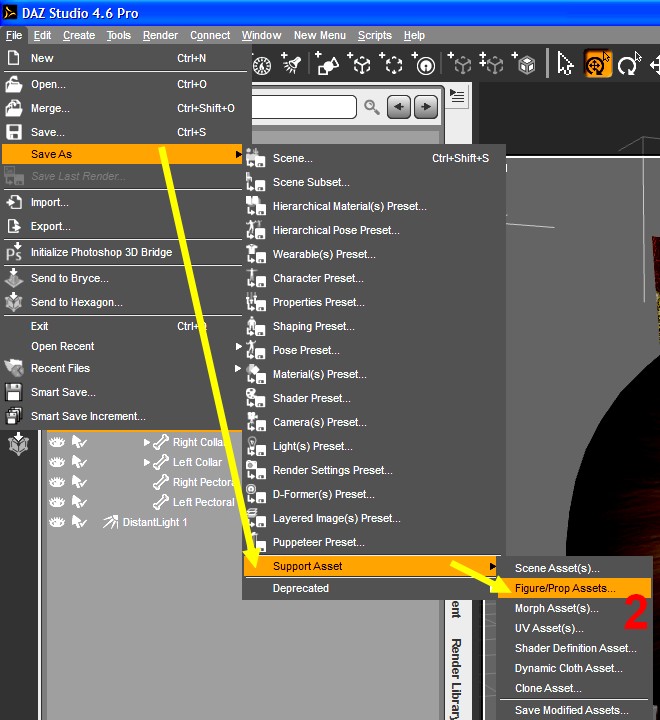This screenshot has height=720, width=660.
Task: Toggle selectable arrow for DistantLight 1
Action: tap(79, 522)
